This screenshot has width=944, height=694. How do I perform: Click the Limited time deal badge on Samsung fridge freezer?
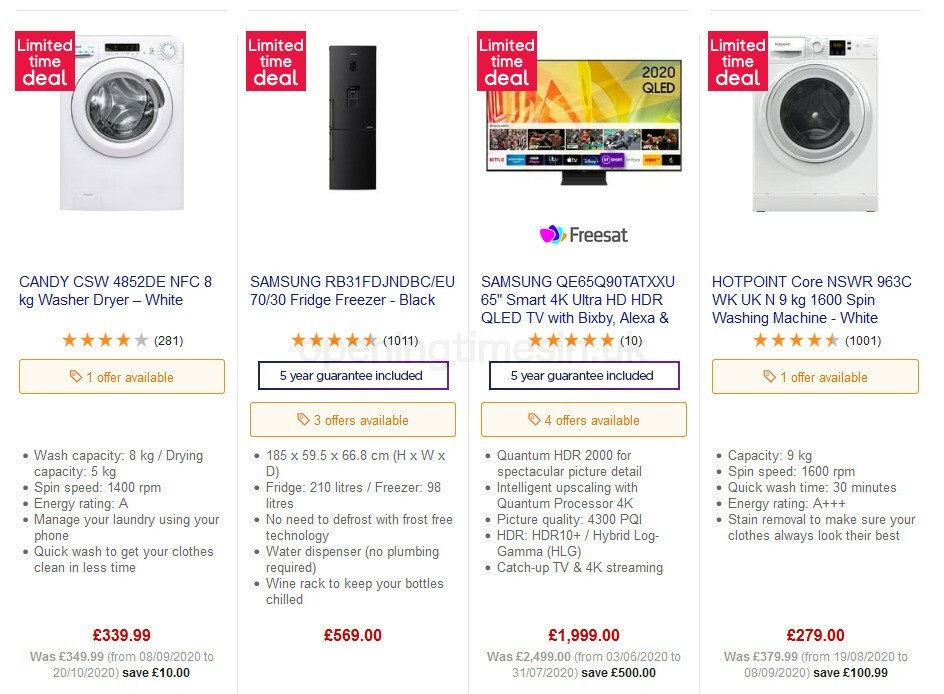275,61
